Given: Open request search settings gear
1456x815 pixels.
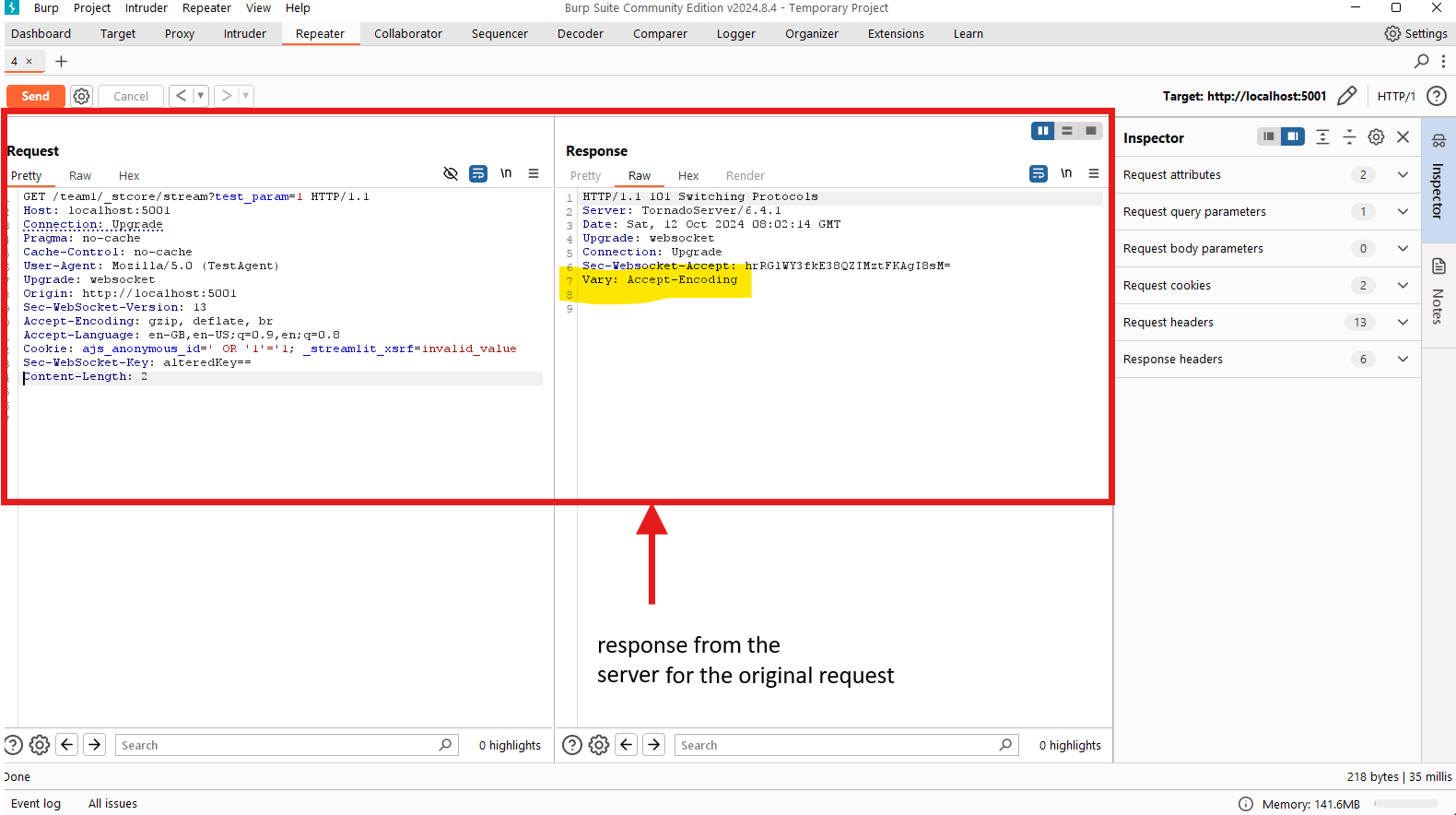Looking at the screenshot, I should click(x=40, y=745).
